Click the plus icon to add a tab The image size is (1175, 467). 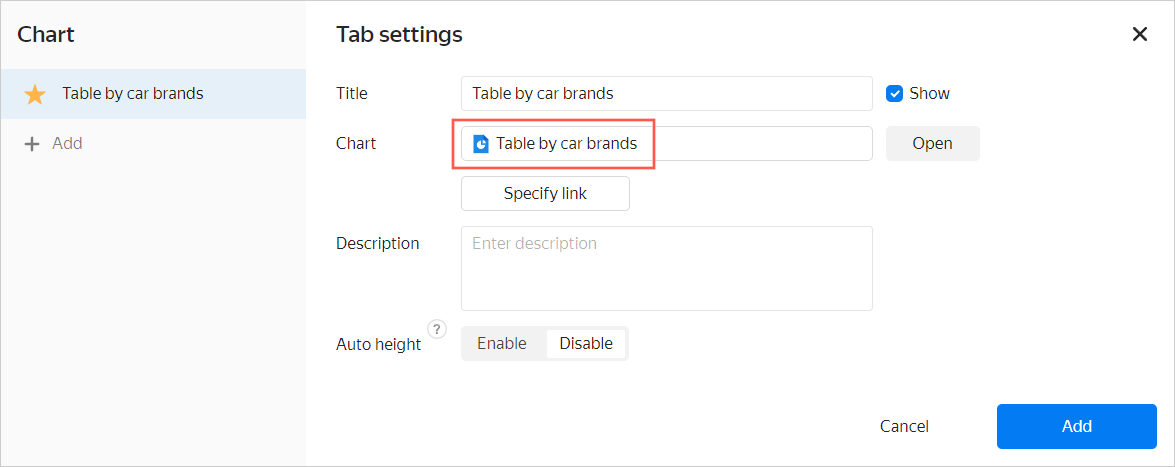pyautogui.click(x=32, y=144)
